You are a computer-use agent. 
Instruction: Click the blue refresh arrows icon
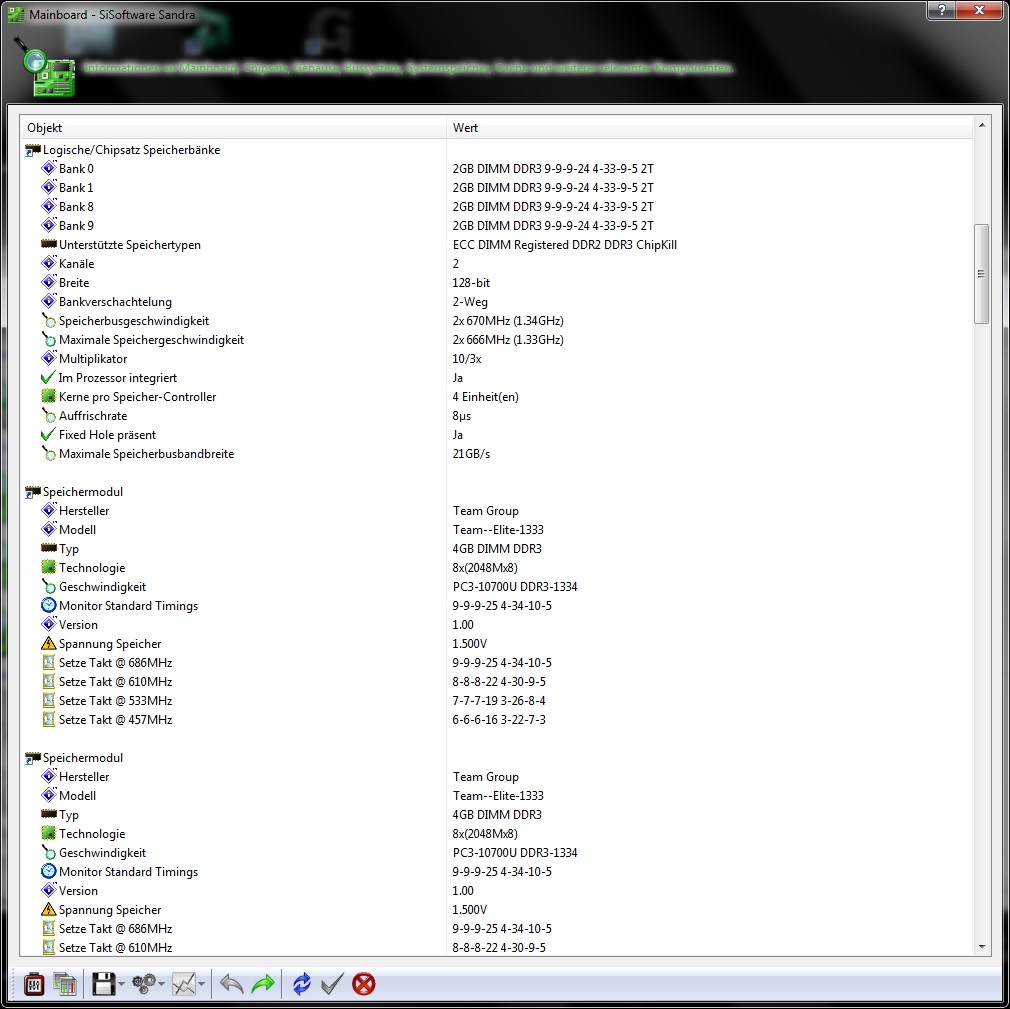(301, 984)
